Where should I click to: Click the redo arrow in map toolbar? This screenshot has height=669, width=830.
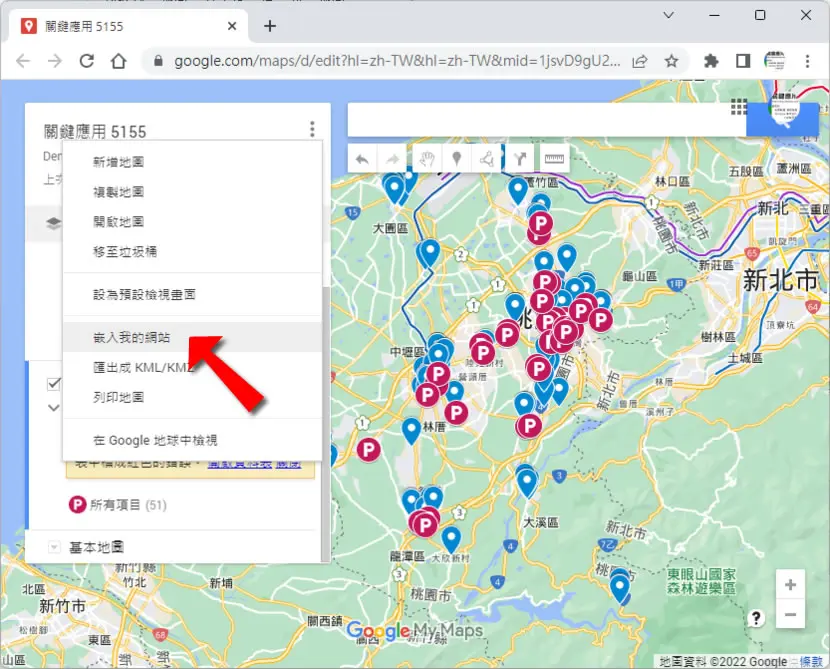pyautogui.click(x=393, y=159)
